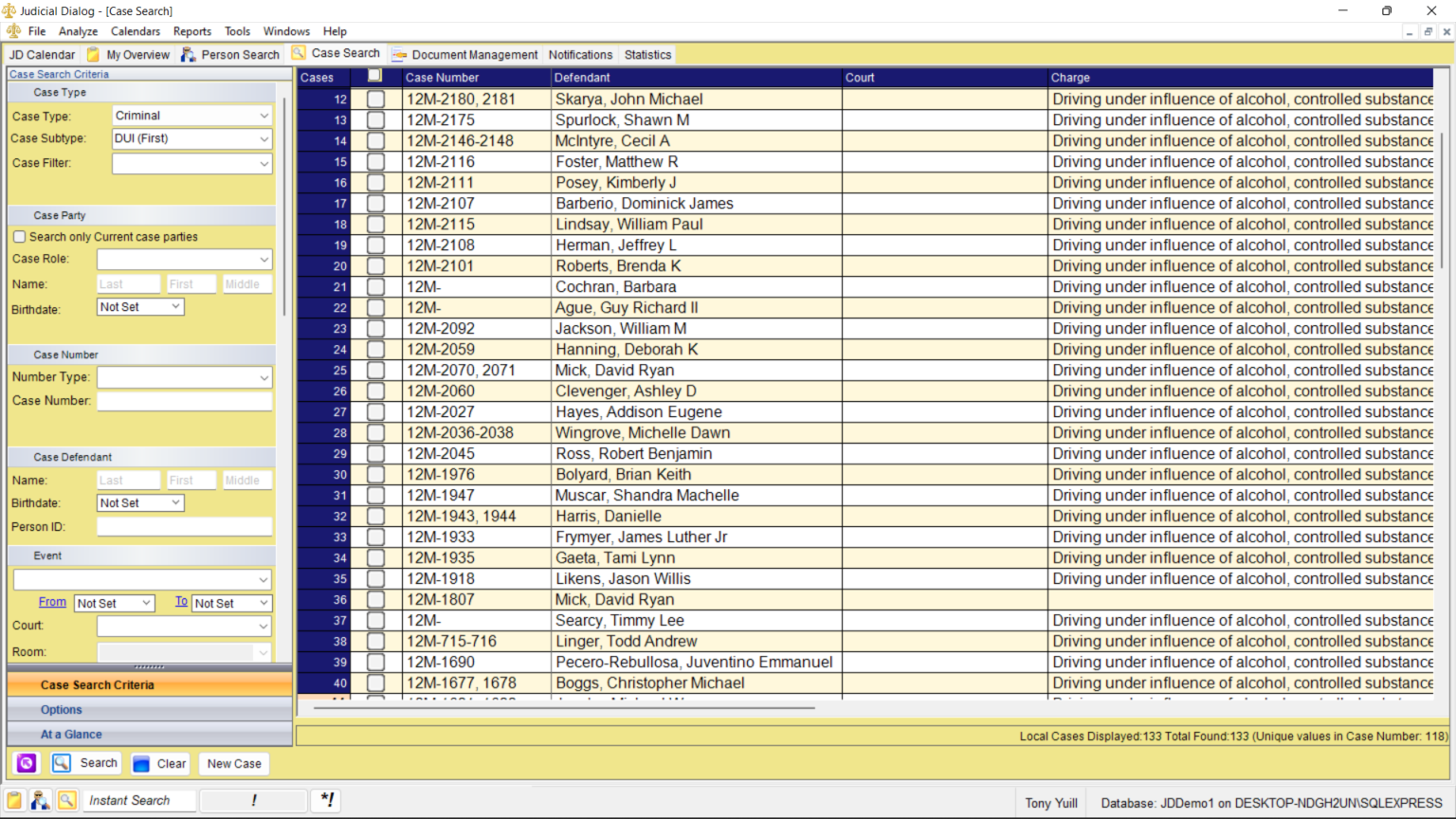The width and height of the screenshot is (1456, 819).
Task: Enable Search only Current case parties
Action: point(19,236)
